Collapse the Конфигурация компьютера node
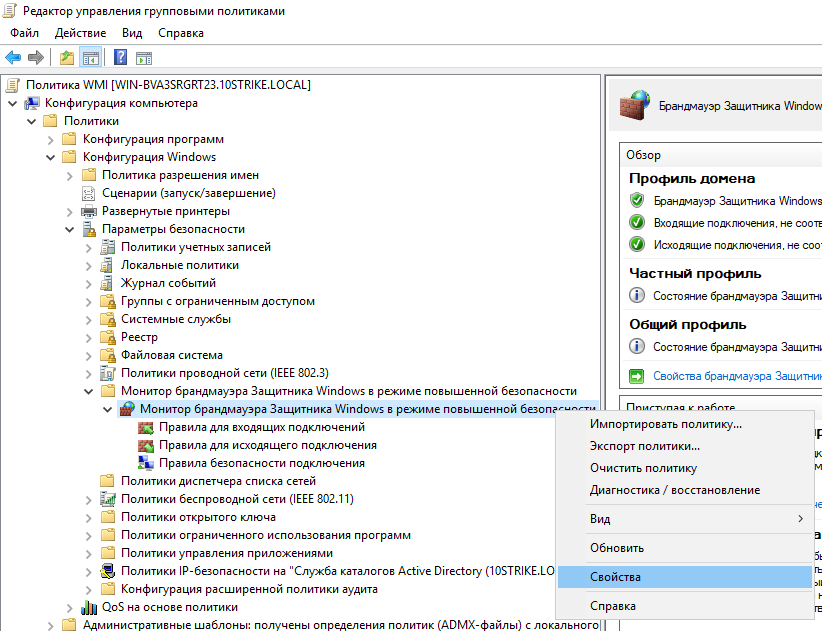822x631 pixels. tap(13, 103)
